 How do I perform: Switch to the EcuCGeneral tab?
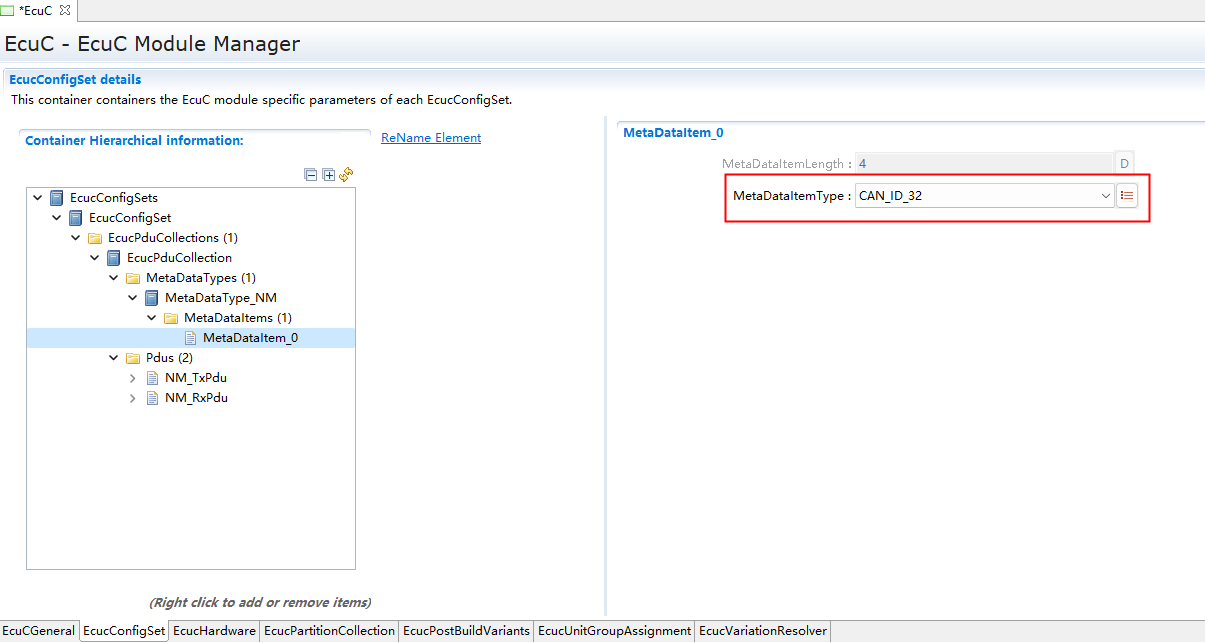[39, 631]
